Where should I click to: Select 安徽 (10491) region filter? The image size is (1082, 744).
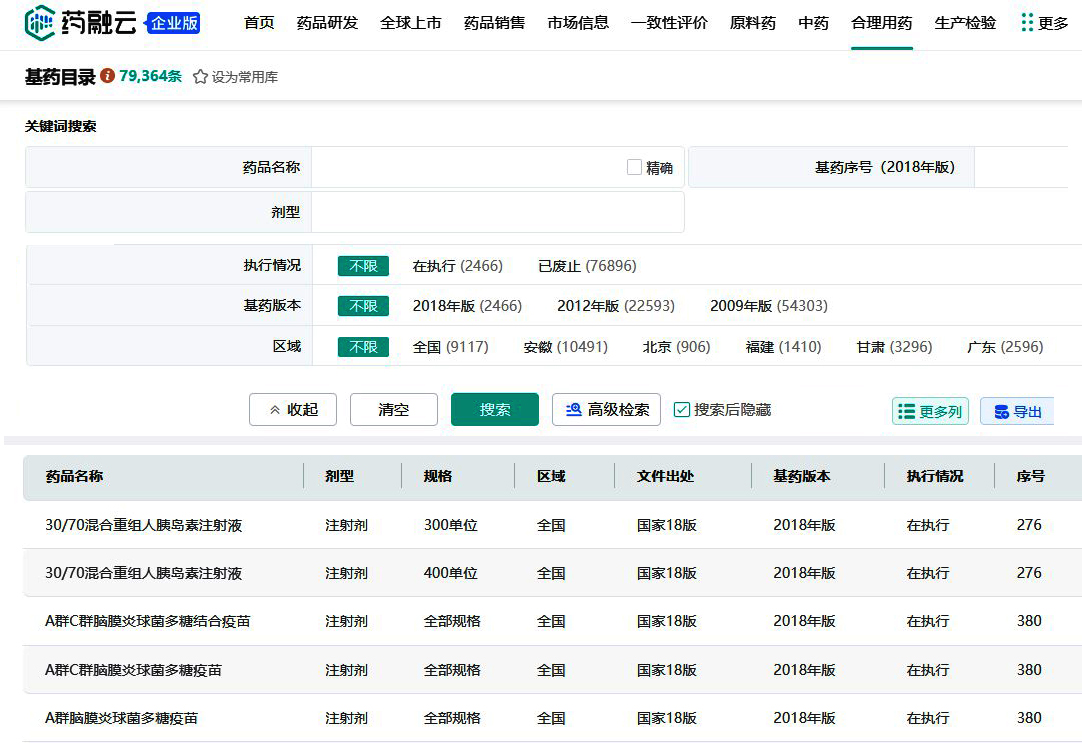click(x=565, y=347)
